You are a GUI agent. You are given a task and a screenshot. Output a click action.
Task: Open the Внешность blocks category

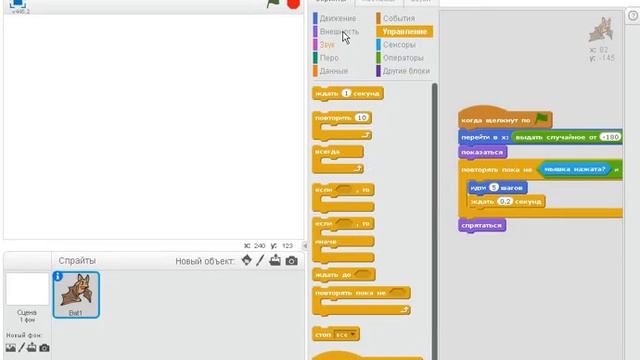339,31
